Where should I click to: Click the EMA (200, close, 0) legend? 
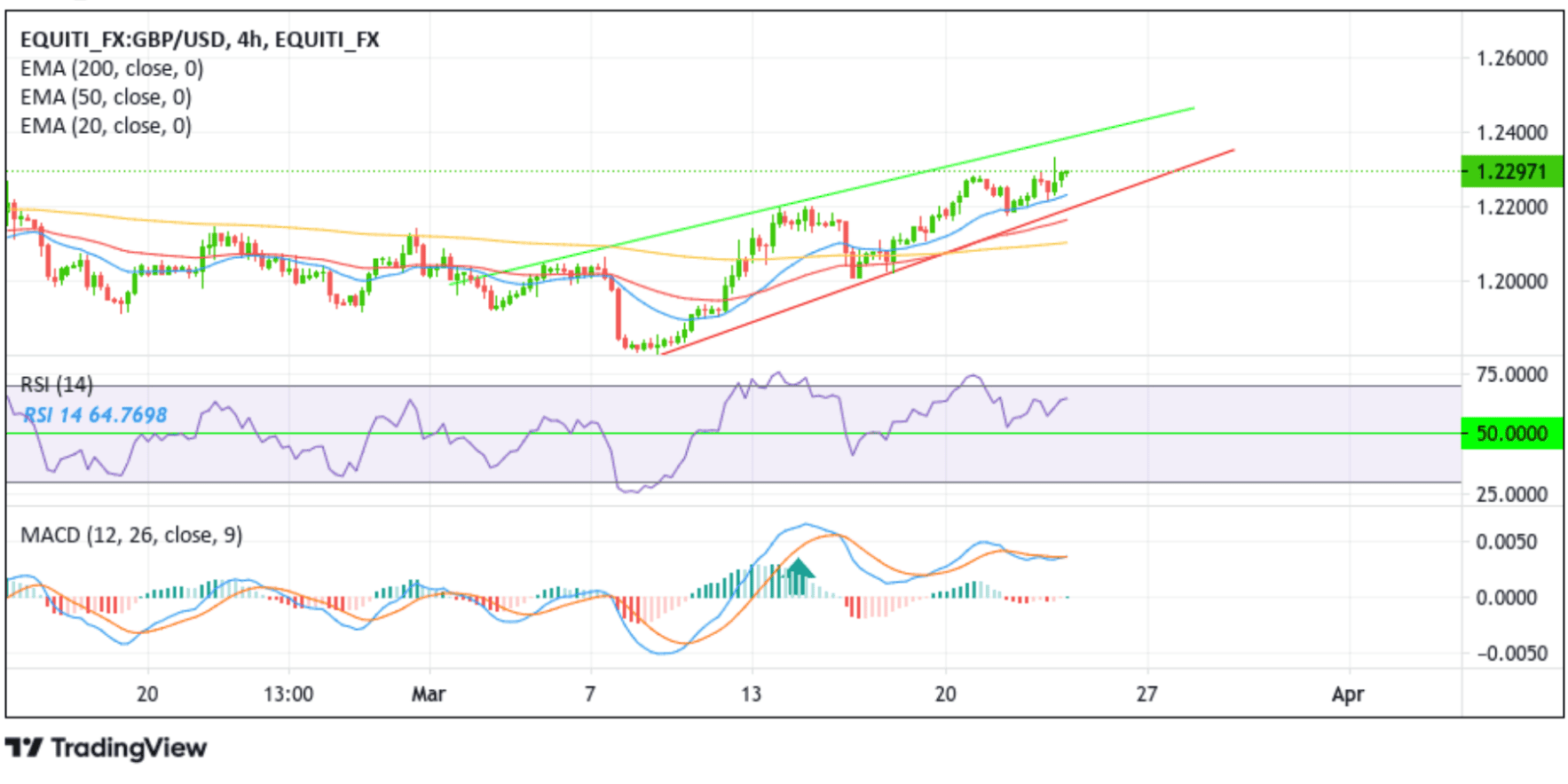click(112, 68)
